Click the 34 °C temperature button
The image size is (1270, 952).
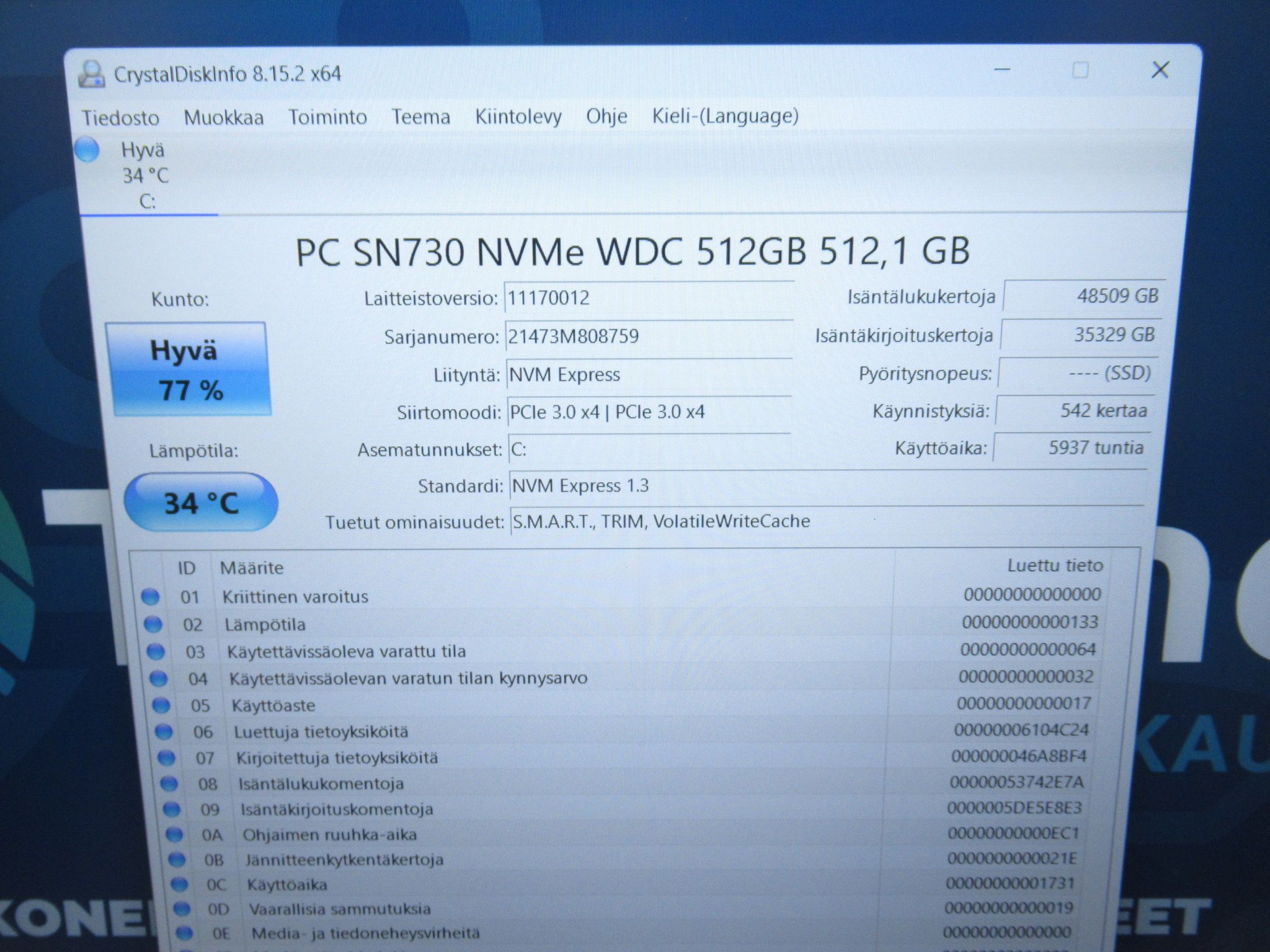[201, 503]
